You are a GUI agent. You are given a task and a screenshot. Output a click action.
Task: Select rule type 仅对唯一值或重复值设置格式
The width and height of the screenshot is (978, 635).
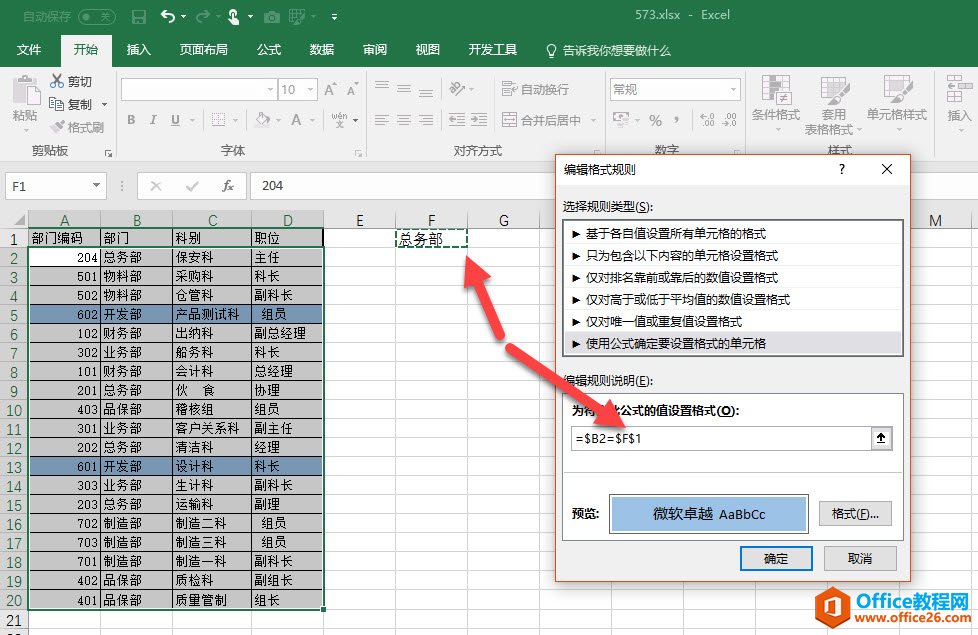(x=732, y=321)
